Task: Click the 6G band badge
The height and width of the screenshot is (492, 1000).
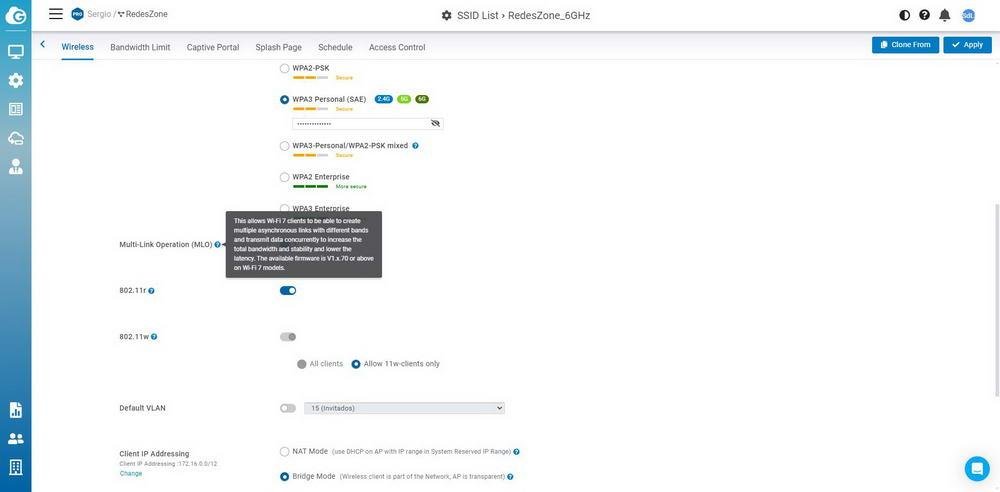Action: 422,99
